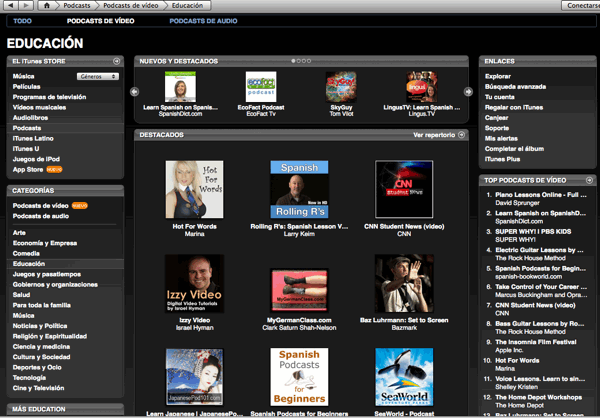This screenshot has width=600, height=418.
Task: Open Audiolibros store section
Action: pyautogui.click(x=30, y=118)
